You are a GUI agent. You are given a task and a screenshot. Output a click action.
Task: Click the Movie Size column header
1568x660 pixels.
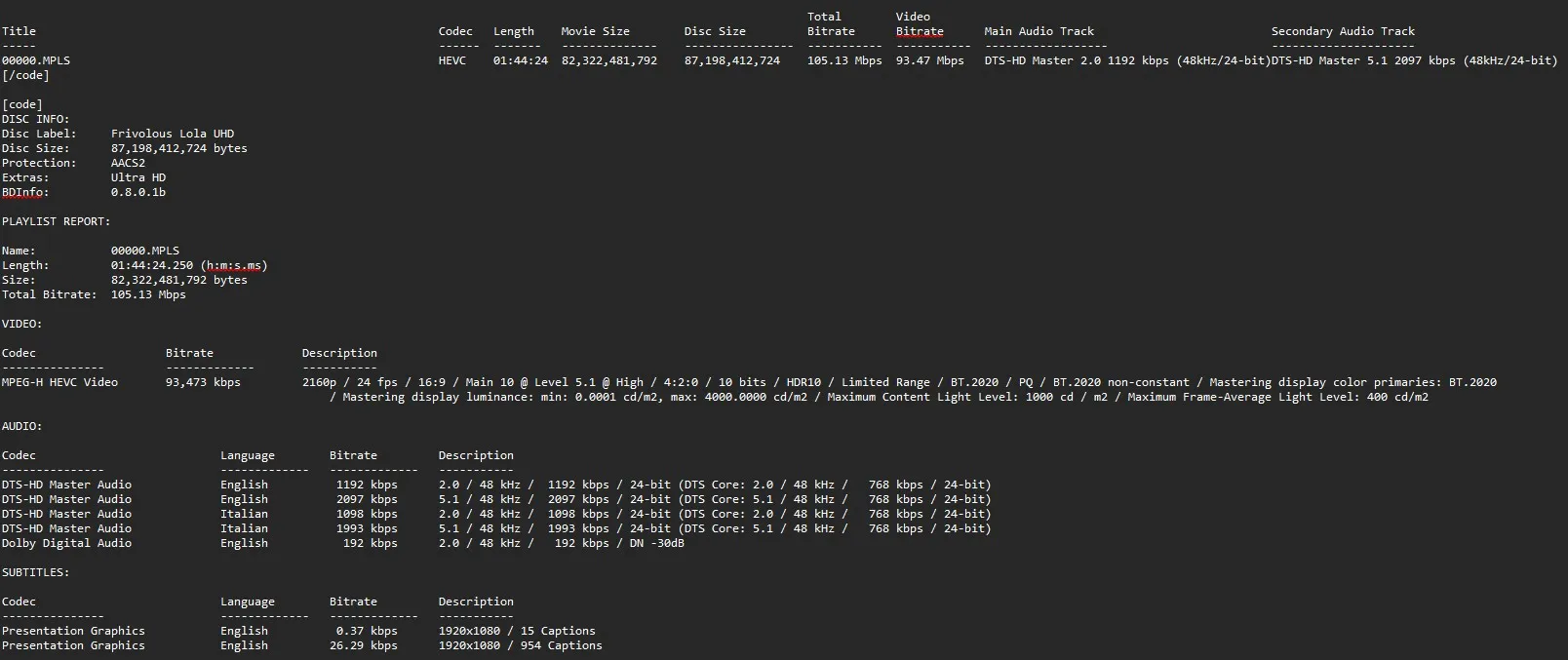[x=595, y=31]
